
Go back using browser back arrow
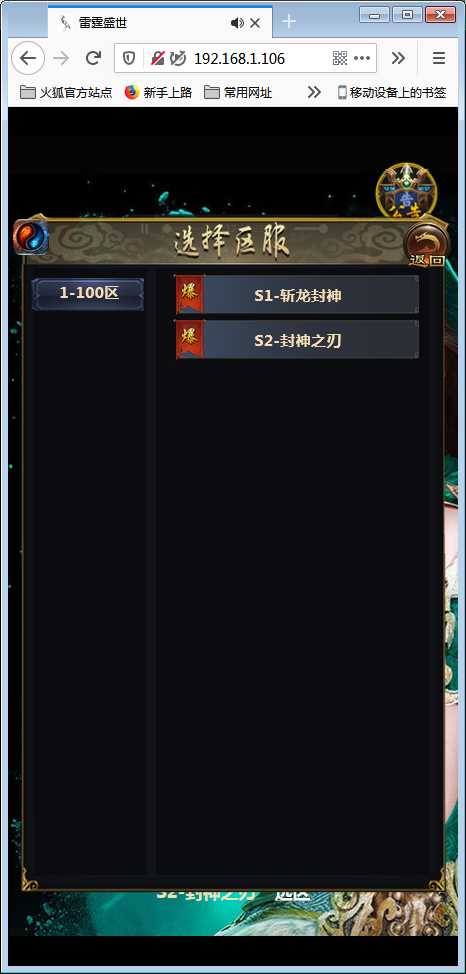click(x=28, y=58)
